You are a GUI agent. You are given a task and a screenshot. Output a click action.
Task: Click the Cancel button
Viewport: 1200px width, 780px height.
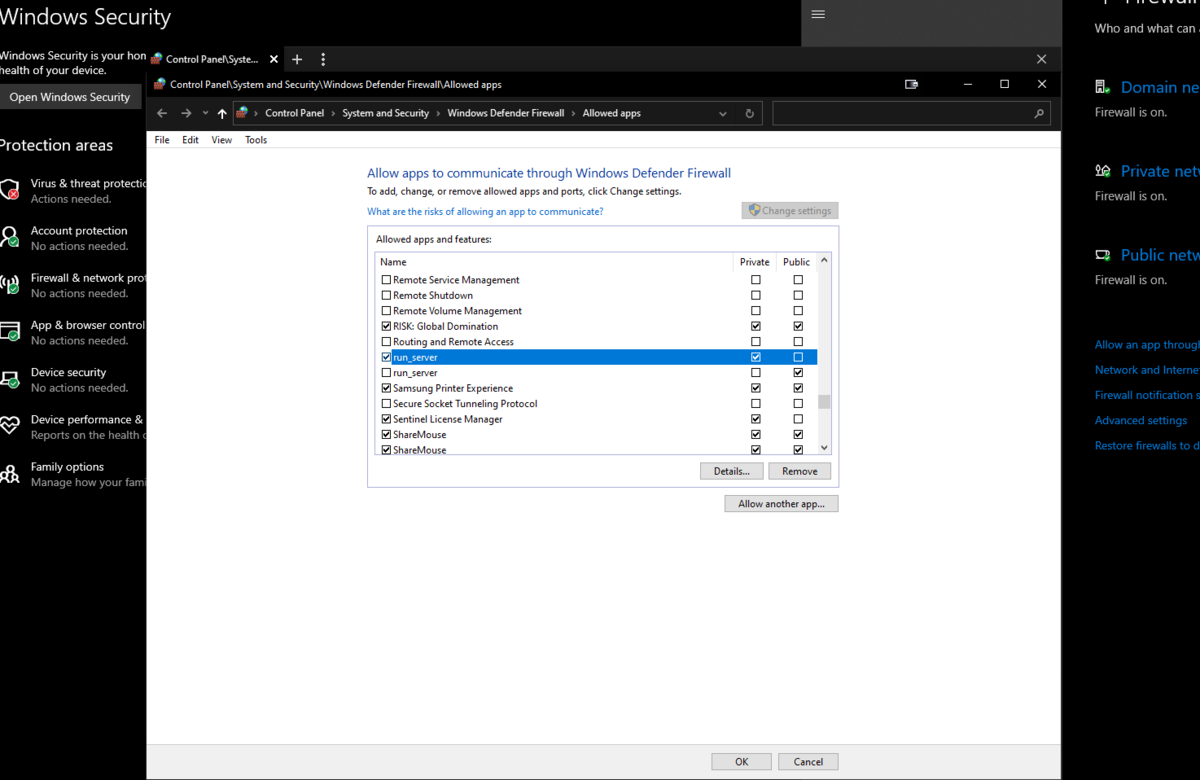(x=808, y=762)
